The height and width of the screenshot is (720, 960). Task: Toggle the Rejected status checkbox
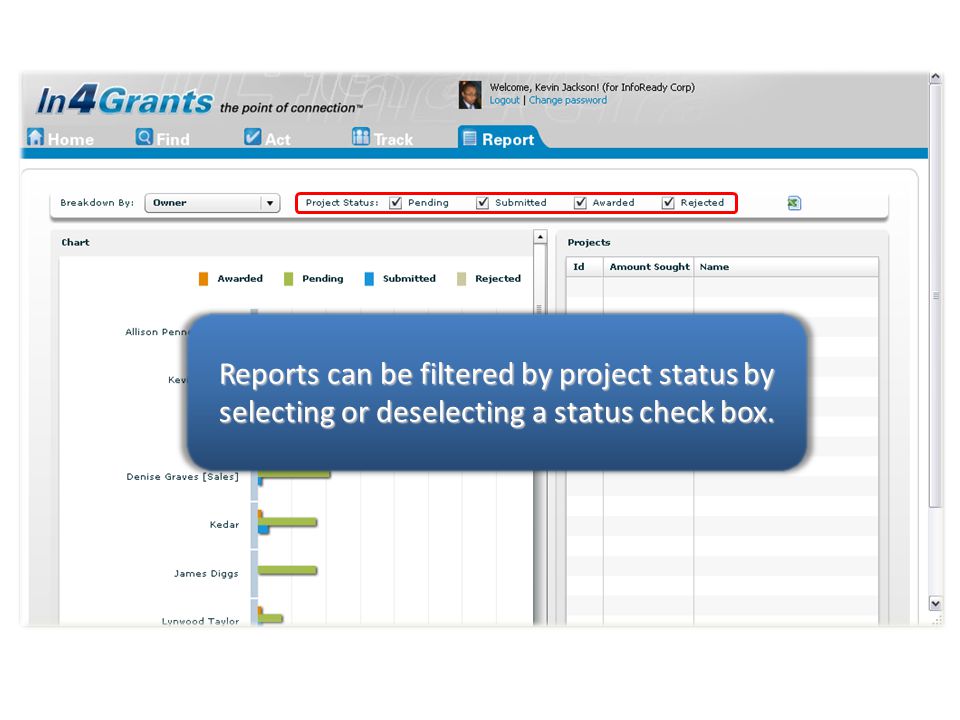click(668, 203)
